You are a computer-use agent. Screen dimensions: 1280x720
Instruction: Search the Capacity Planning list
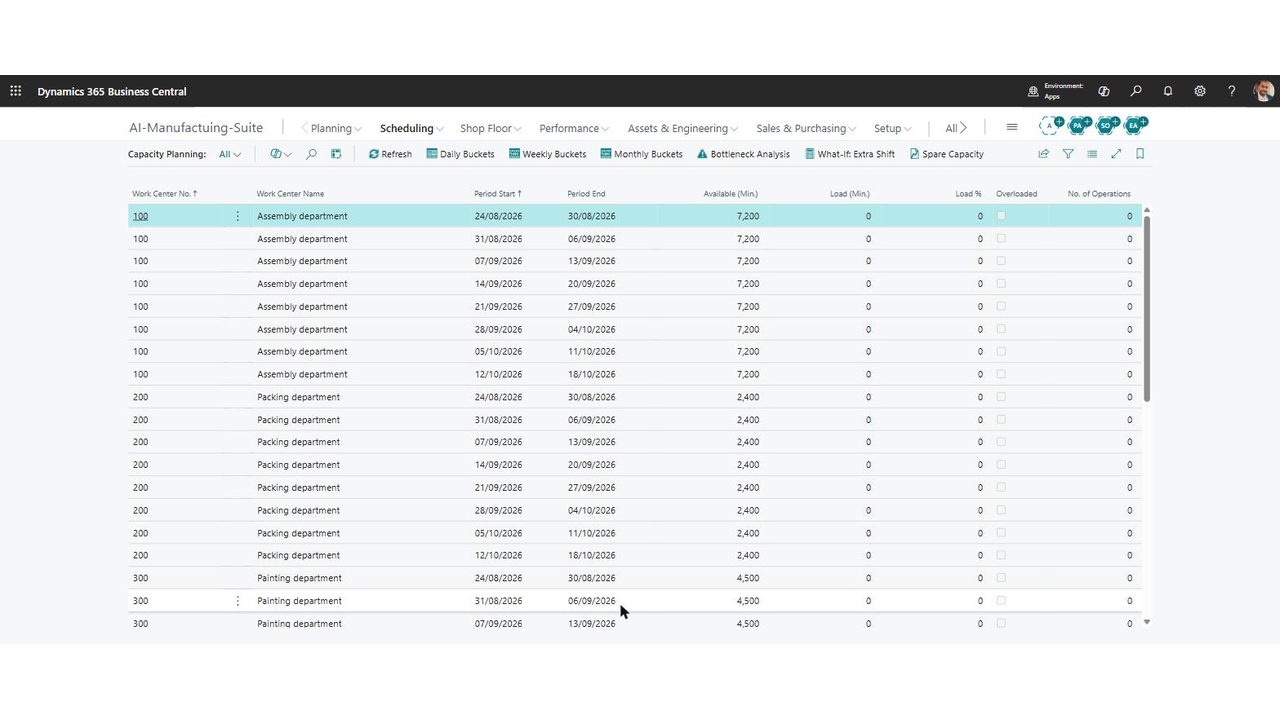click(311, 154)
